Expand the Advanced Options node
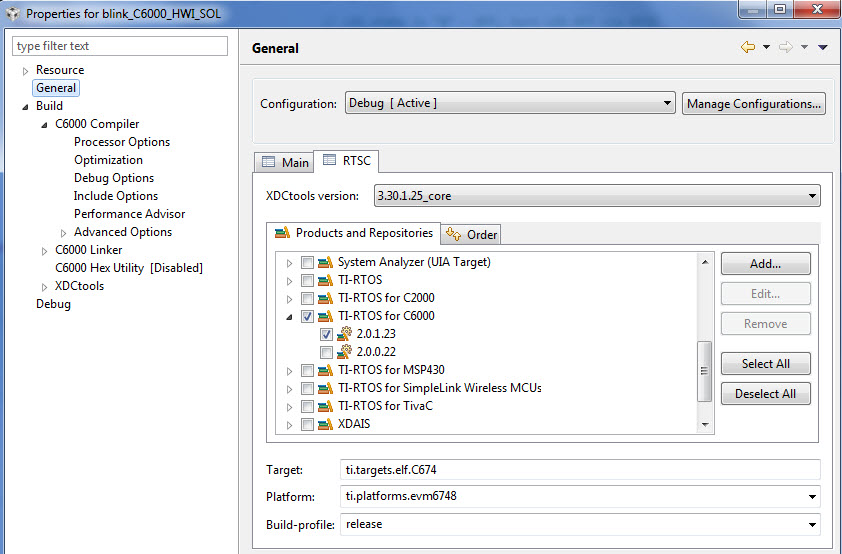Image resolution: width=842 pixels, height=554 pixels. [x=63, y=233]
